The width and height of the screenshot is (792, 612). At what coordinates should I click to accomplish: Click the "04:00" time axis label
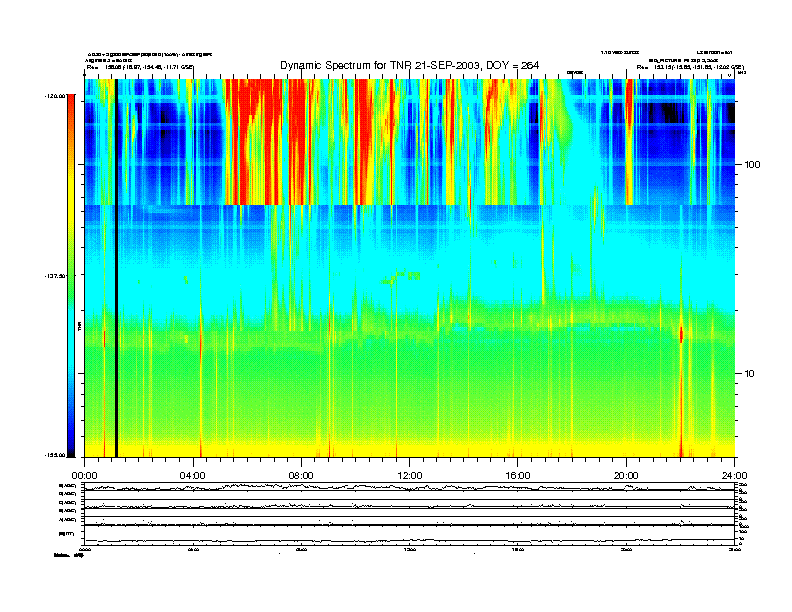193,476
